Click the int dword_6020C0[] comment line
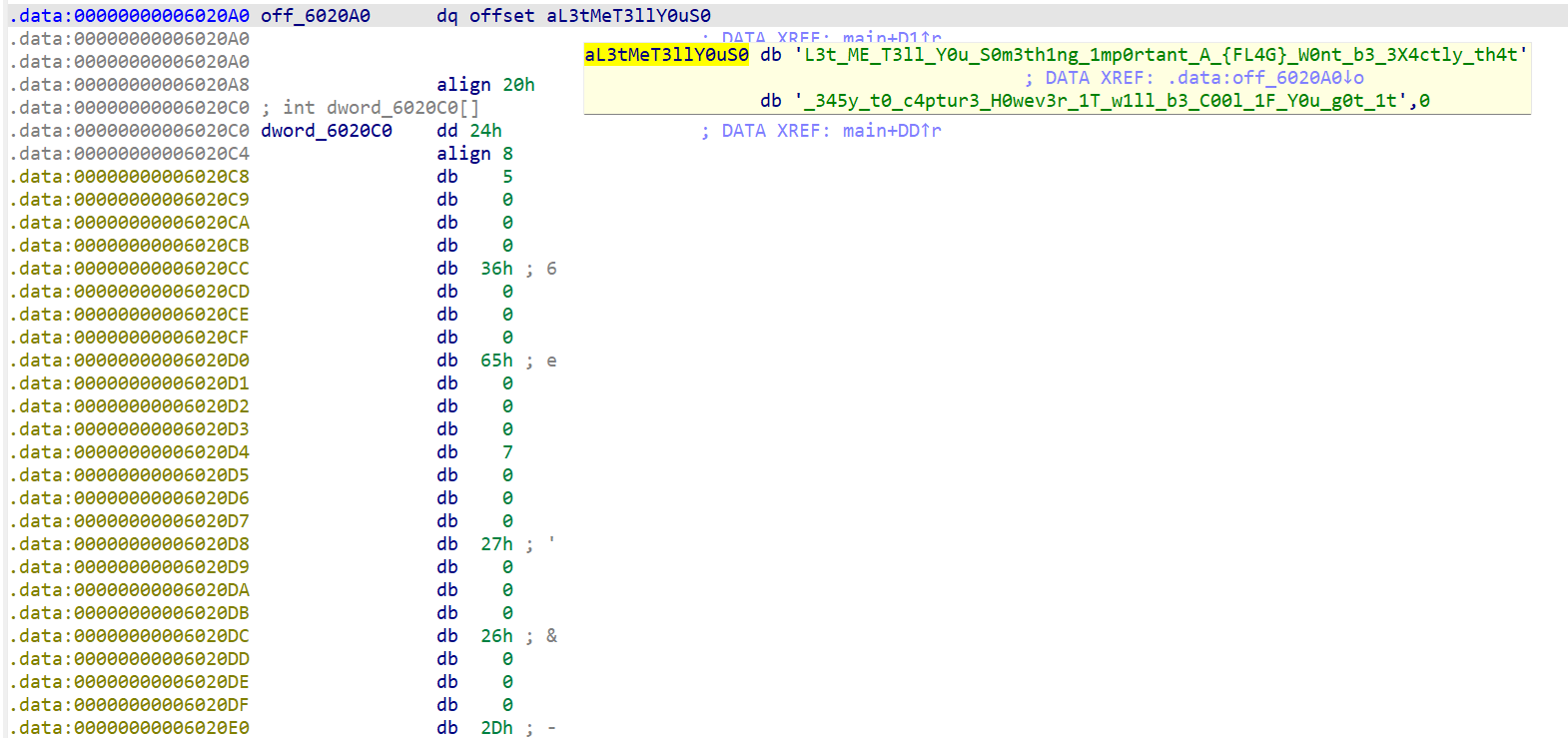 [370, 108]
